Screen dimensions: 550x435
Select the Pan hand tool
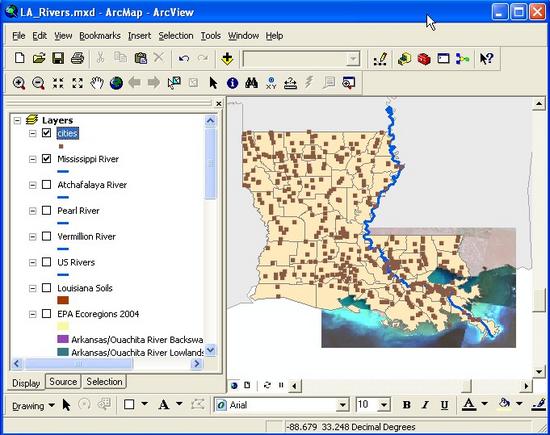[x=97, y=83]
